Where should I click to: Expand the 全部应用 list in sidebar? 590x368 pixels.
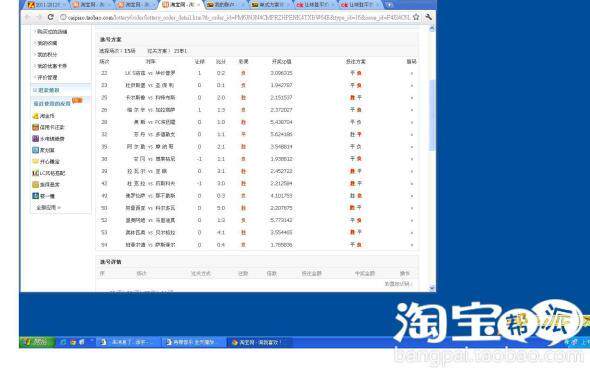tap(48, 207)
